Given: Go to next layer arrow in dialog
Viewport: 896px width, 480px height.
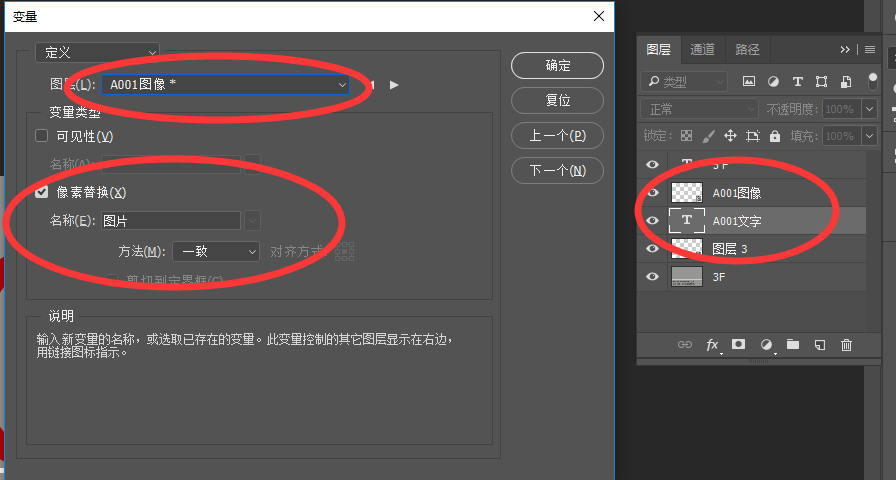Looking at the screenshot, I should point(394,85).
